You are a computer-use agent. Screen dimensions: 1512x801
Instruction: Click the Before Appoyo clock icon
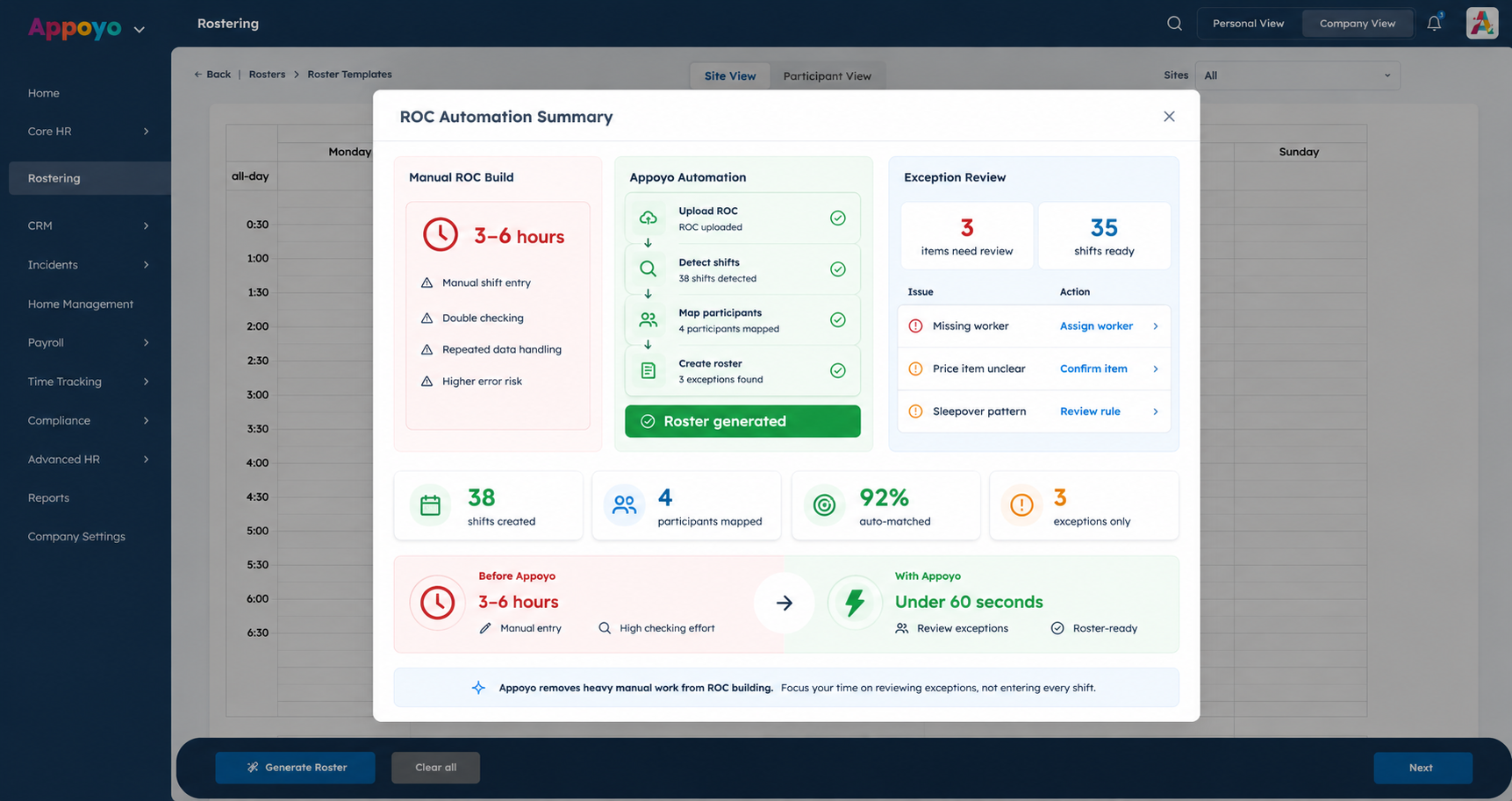pos(437,603)
